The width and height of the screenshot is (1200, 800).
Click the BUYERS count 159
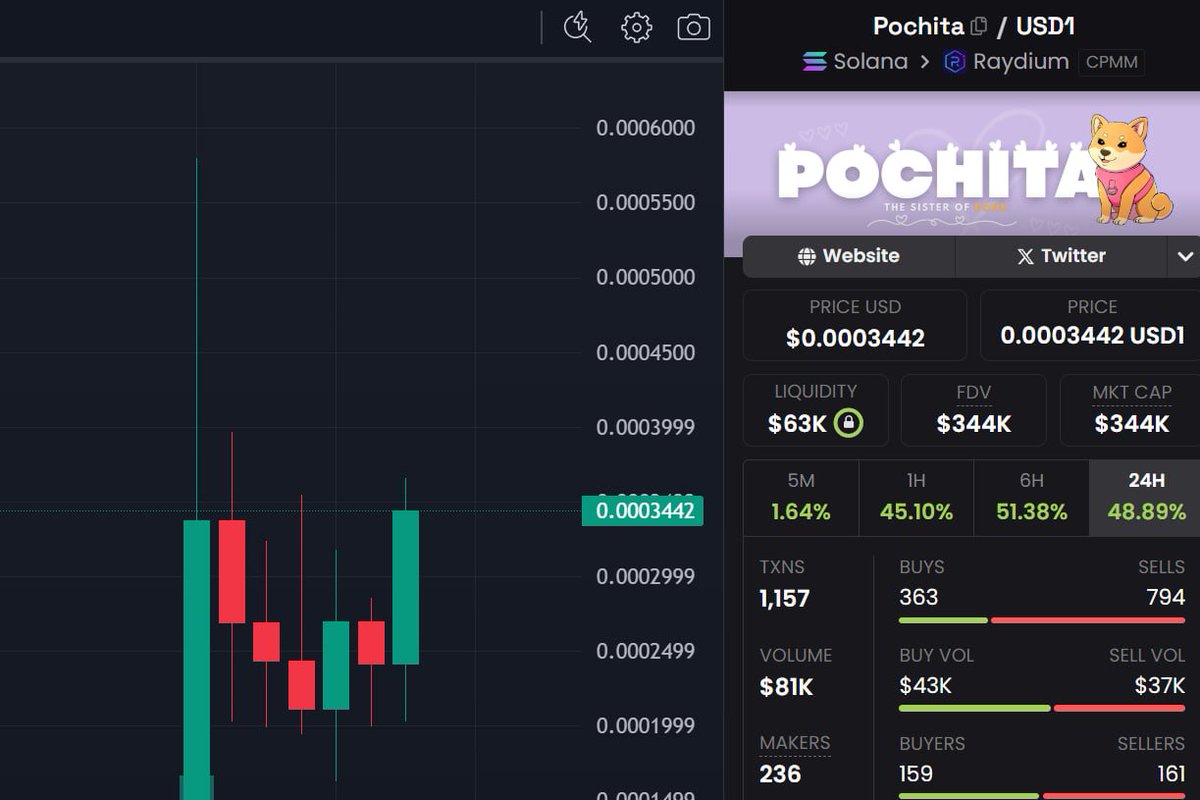[x=916, y=773]
